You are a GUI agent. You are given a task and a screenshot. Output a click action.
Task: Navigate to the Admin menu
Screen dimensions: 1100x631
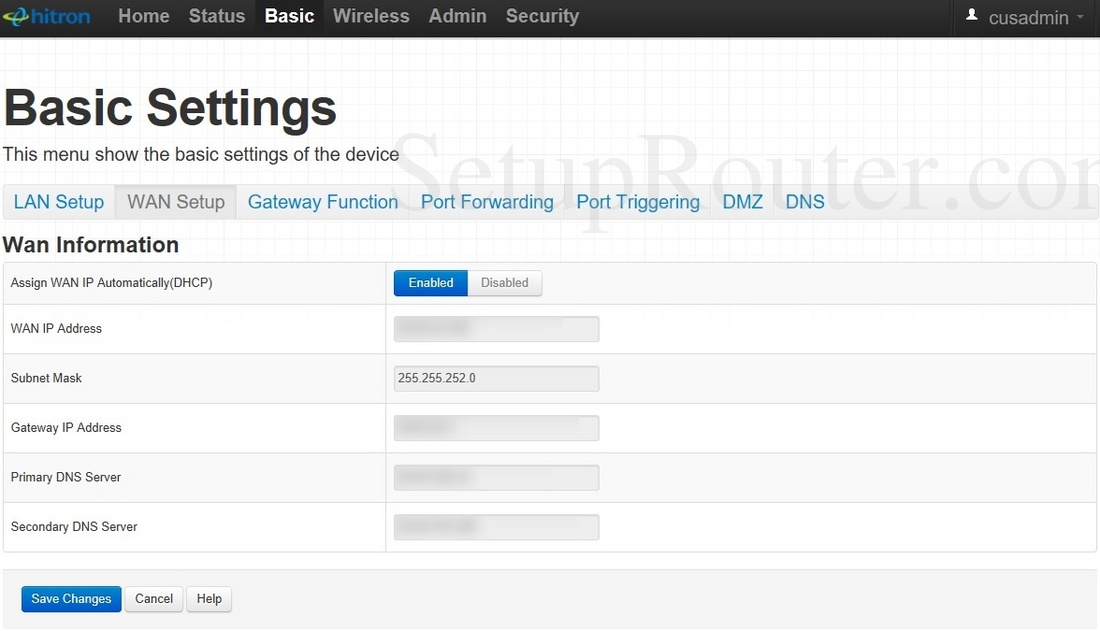457,17
